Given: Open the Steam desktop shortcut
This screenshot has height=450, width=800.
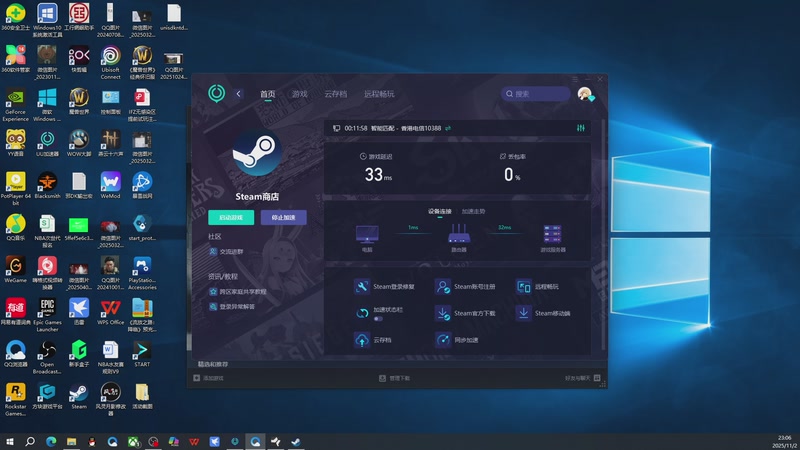Looking at the screenshot, I should (79, 396).
